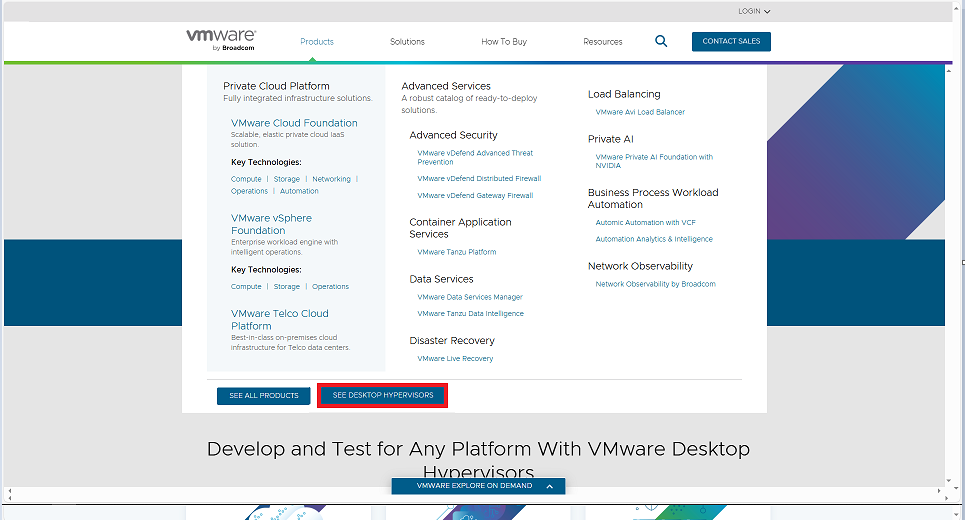Click See Desktop Hypervisors button
This screenshot has width=965, height=520.
coord(383,395)
